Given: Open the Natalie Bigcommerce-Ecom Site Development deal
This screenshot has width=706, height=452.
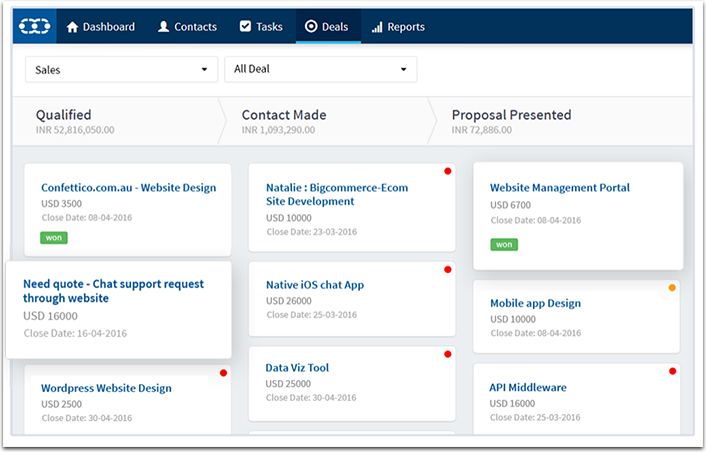Looking at the screenshot, I should click(x=337, y=194).
